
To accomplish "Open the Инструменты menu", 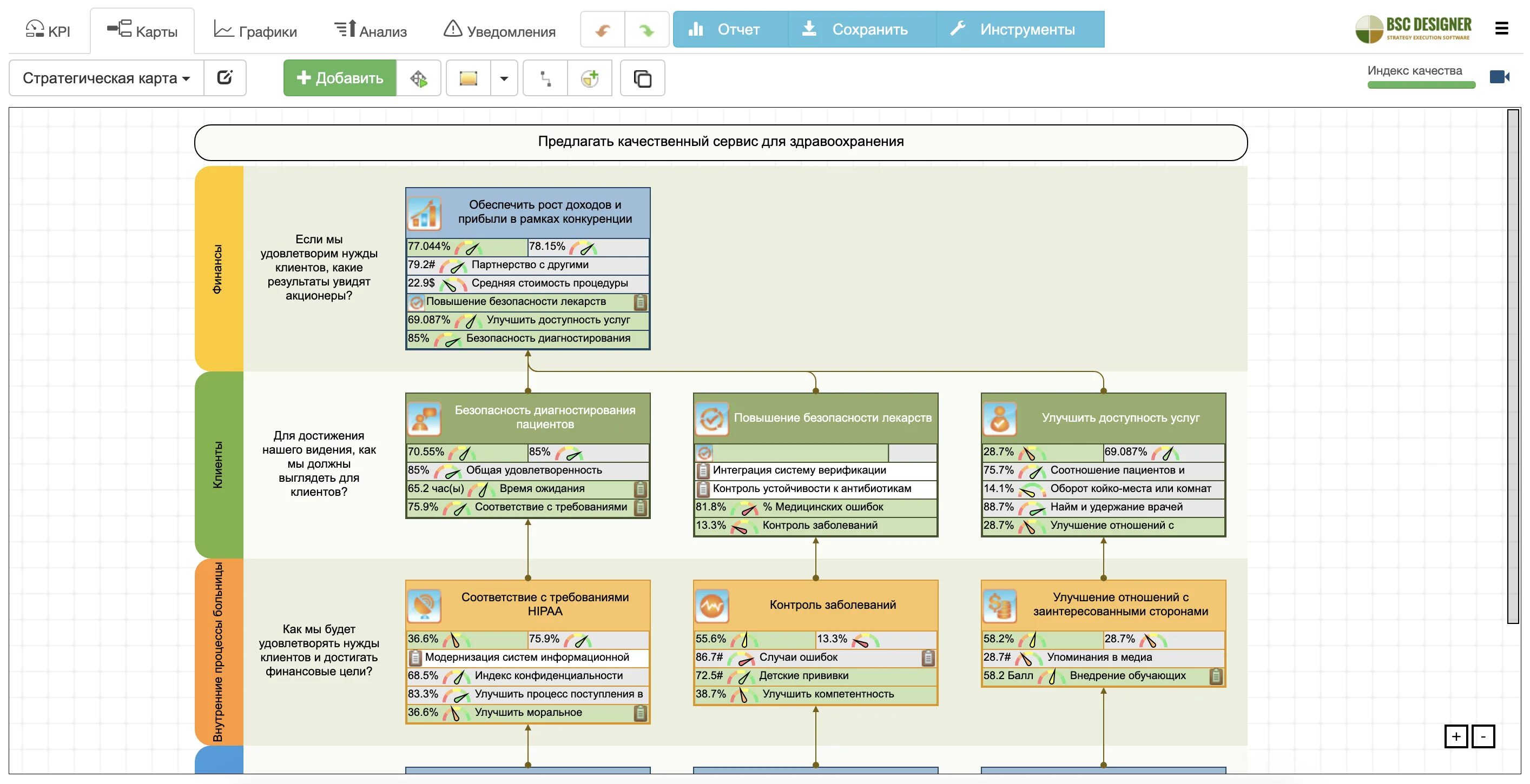I will (x=1020, y=29).
